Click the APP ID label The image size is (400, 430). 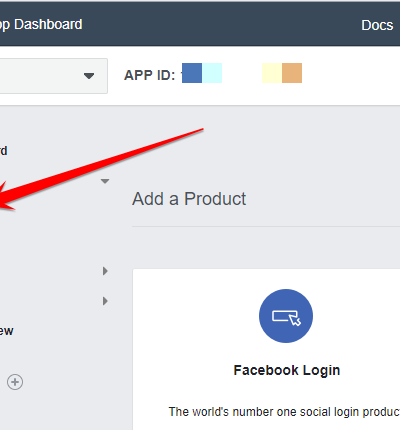tap(150, 75)
